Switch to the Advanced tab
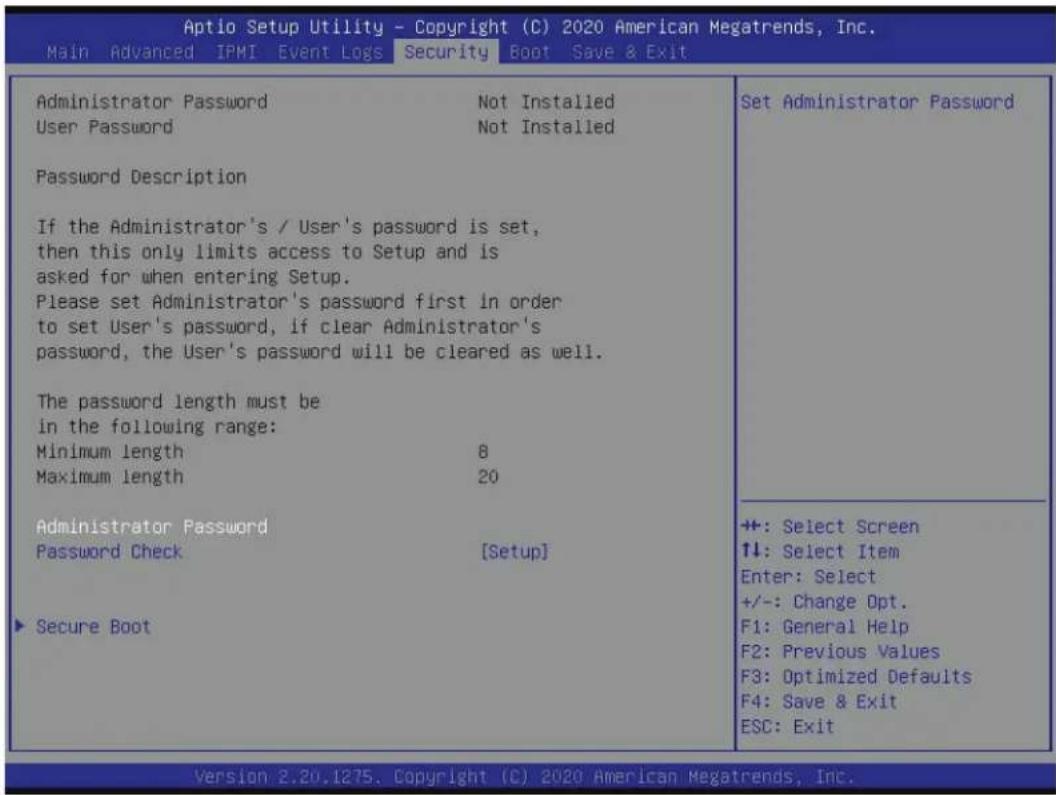1056x795 pixels. pyautogui.click(x=152, y=52)
